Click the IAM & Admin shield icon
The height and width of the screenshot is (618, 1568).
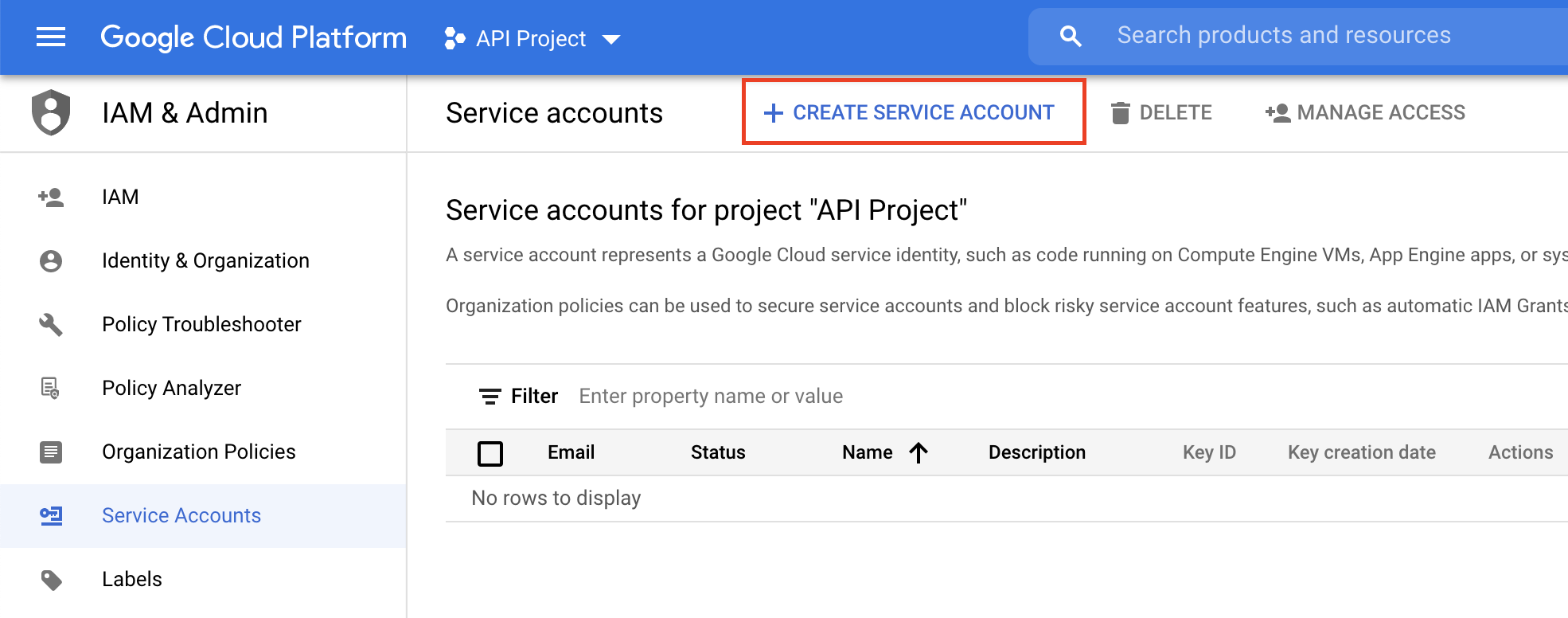click(x=51, y=112)
